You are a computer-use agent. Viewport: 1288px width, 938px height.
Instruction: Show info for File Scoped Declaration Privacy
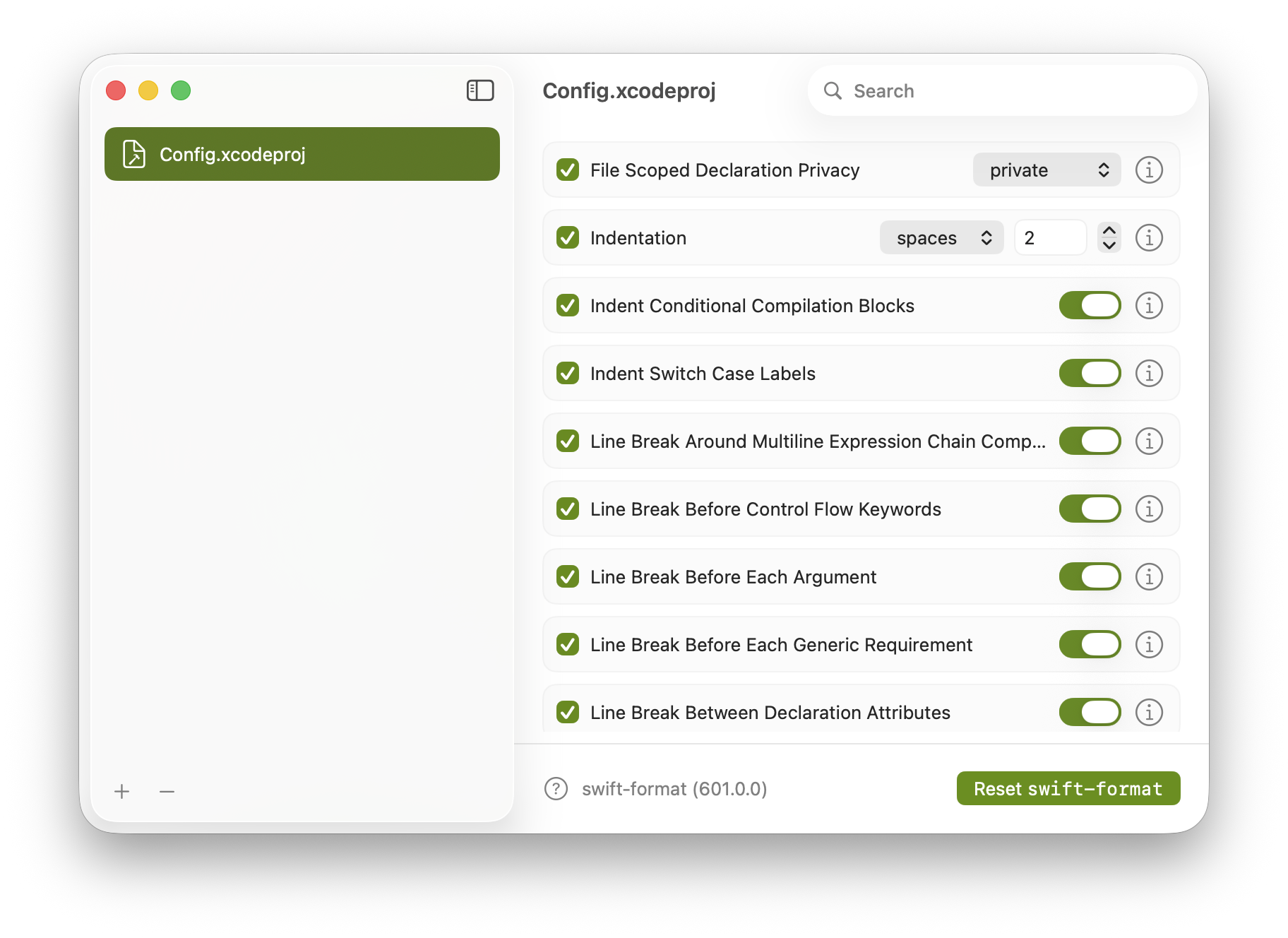pyautogui.click(x=1149, y=170)
